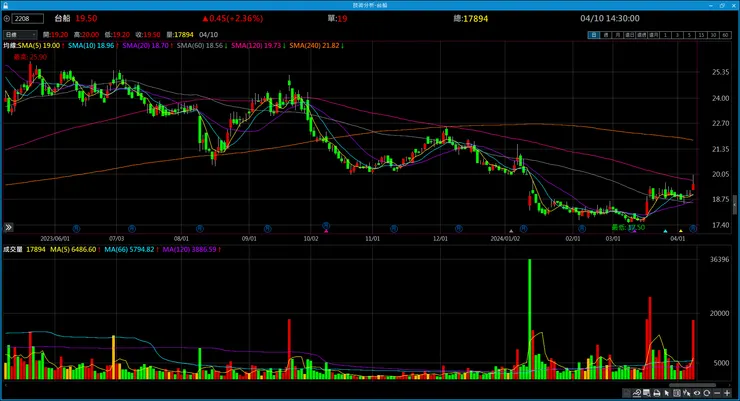Click the SMA(5) 19.00 indicator label

(x=41, y=46)
